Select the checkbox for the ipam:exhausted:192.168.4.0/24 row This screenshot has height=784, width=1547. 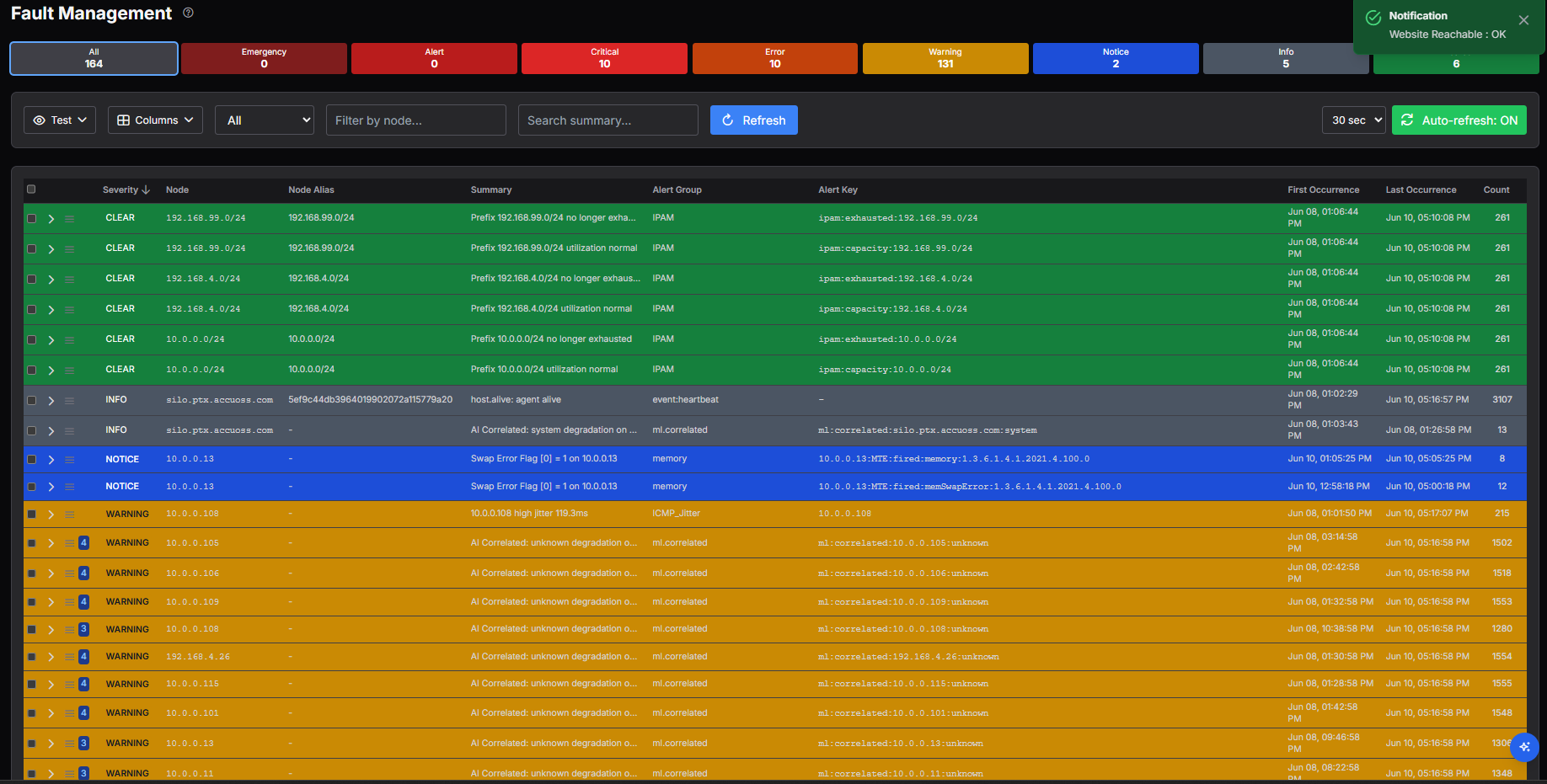(31, 280)
